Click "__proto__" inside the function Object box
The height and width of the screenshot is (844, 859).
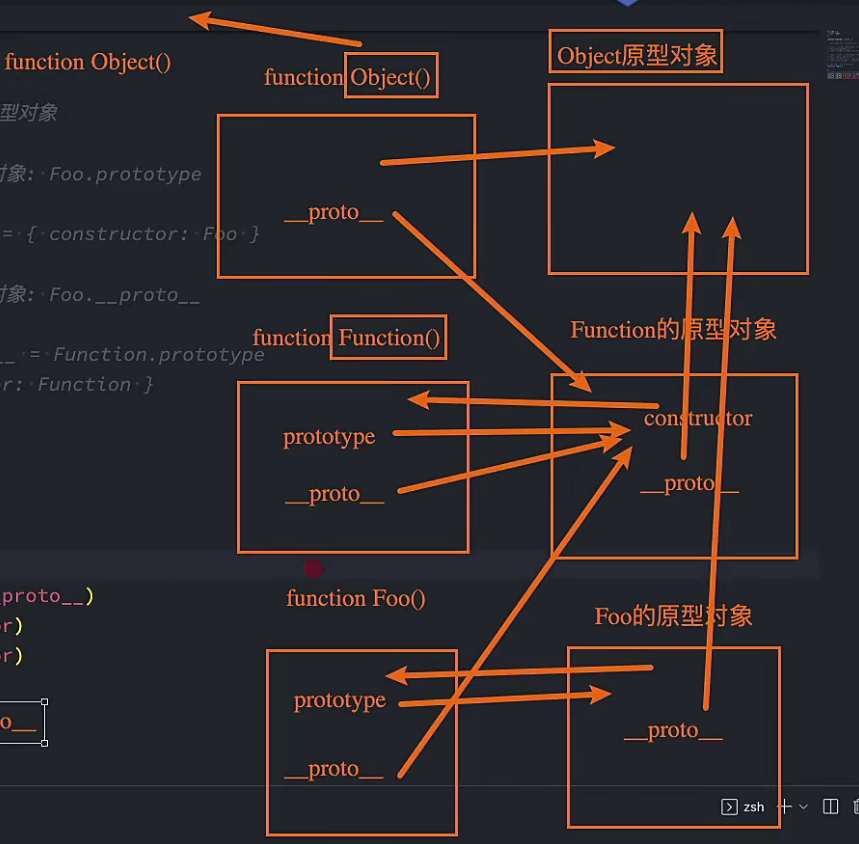point(333,212)
